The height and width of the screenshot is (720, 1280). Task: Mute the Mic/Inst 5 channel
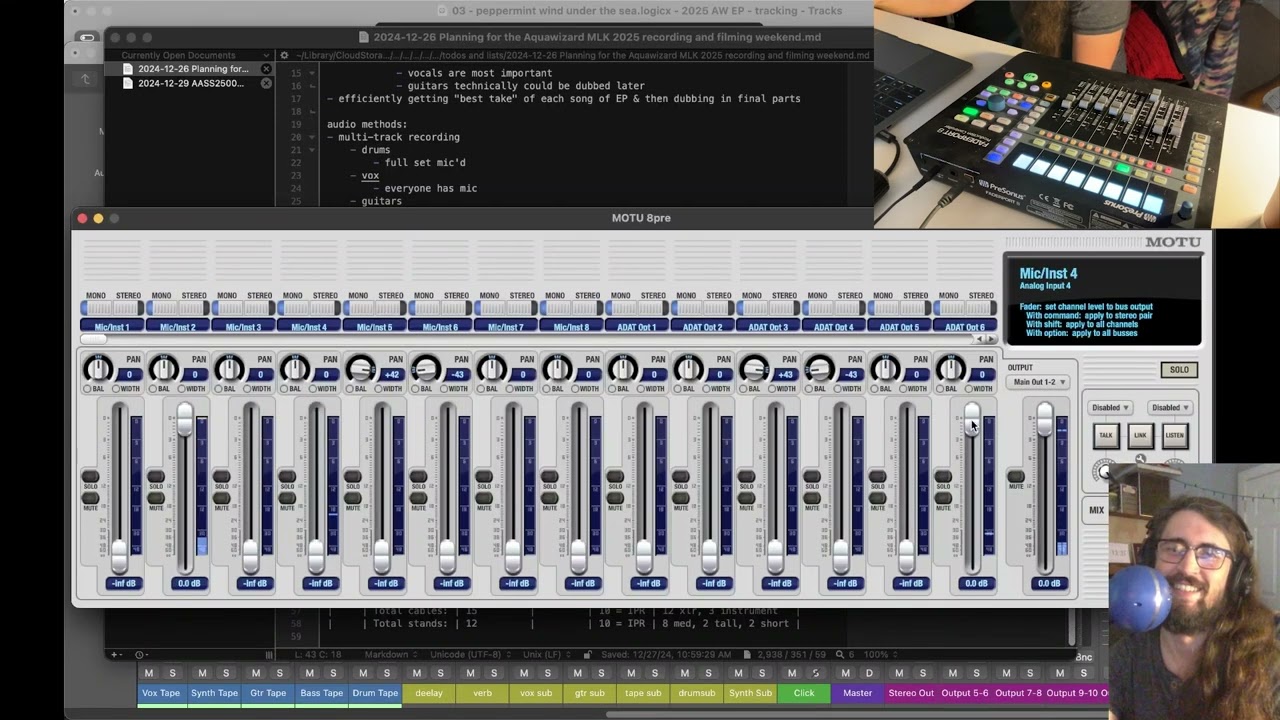353,498
